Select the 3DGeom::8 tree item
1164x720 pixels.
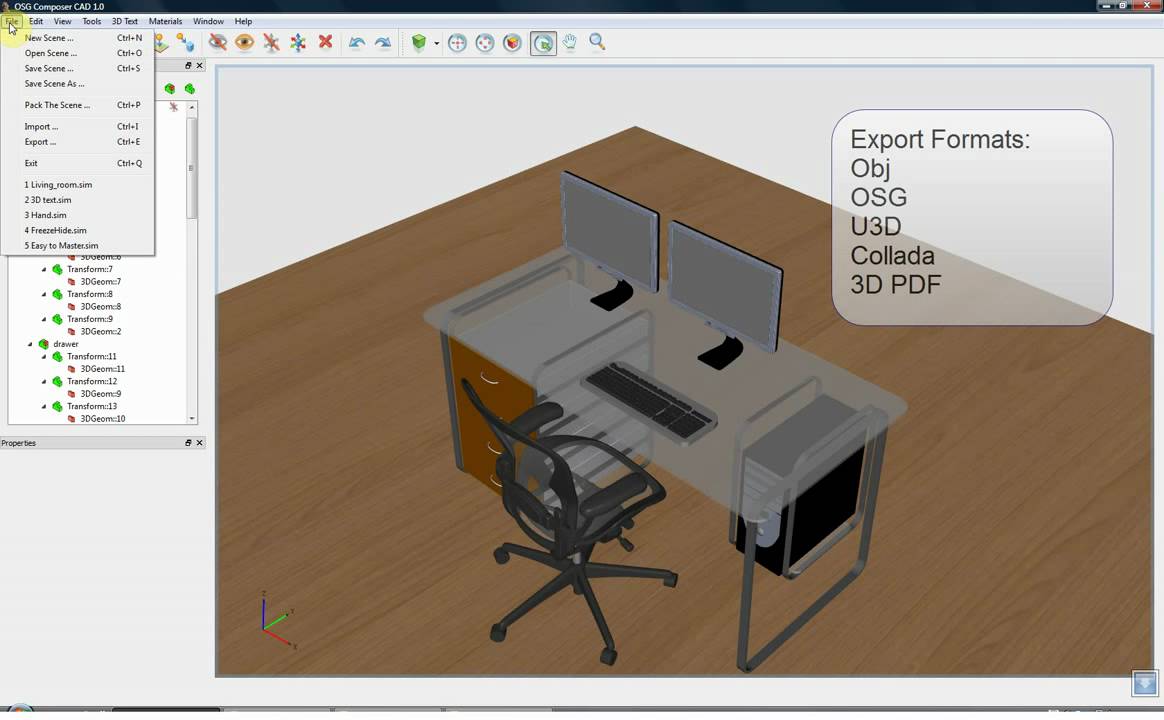pos(100,307)
